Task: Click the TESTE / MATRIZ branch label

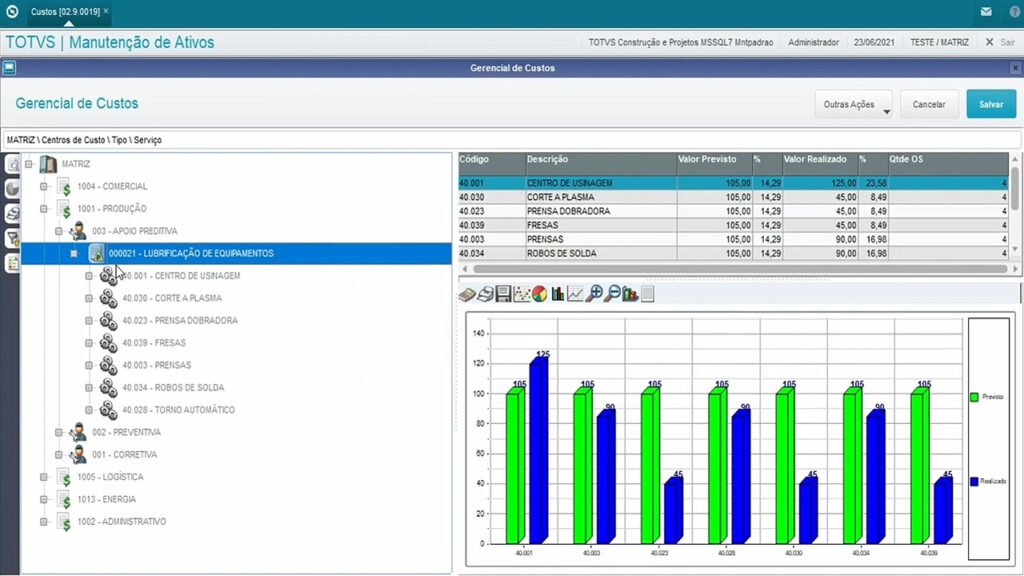Action: 939,42
